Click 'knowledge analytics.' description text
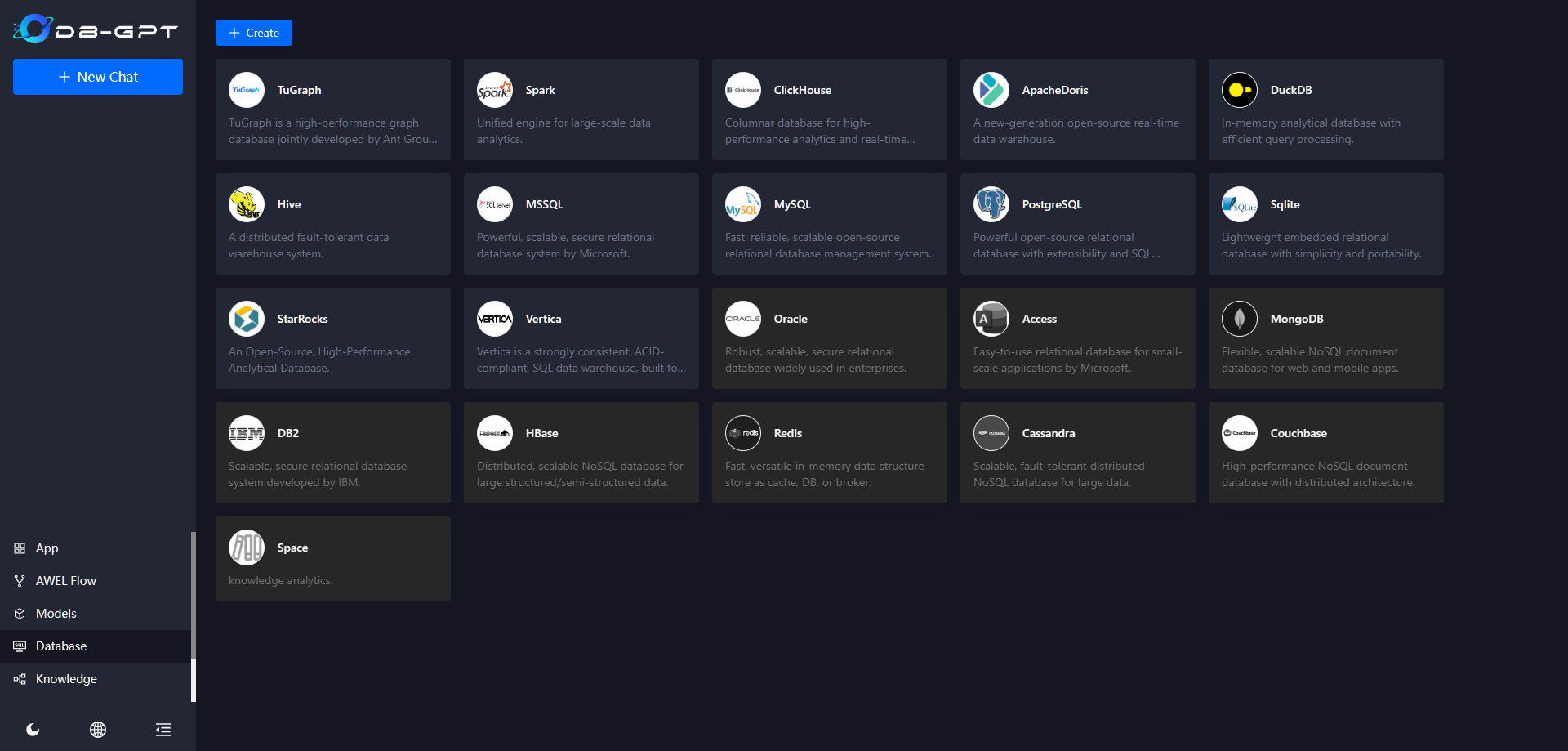The width and height of the screenshot is (1568, 751). coord(281,580)
